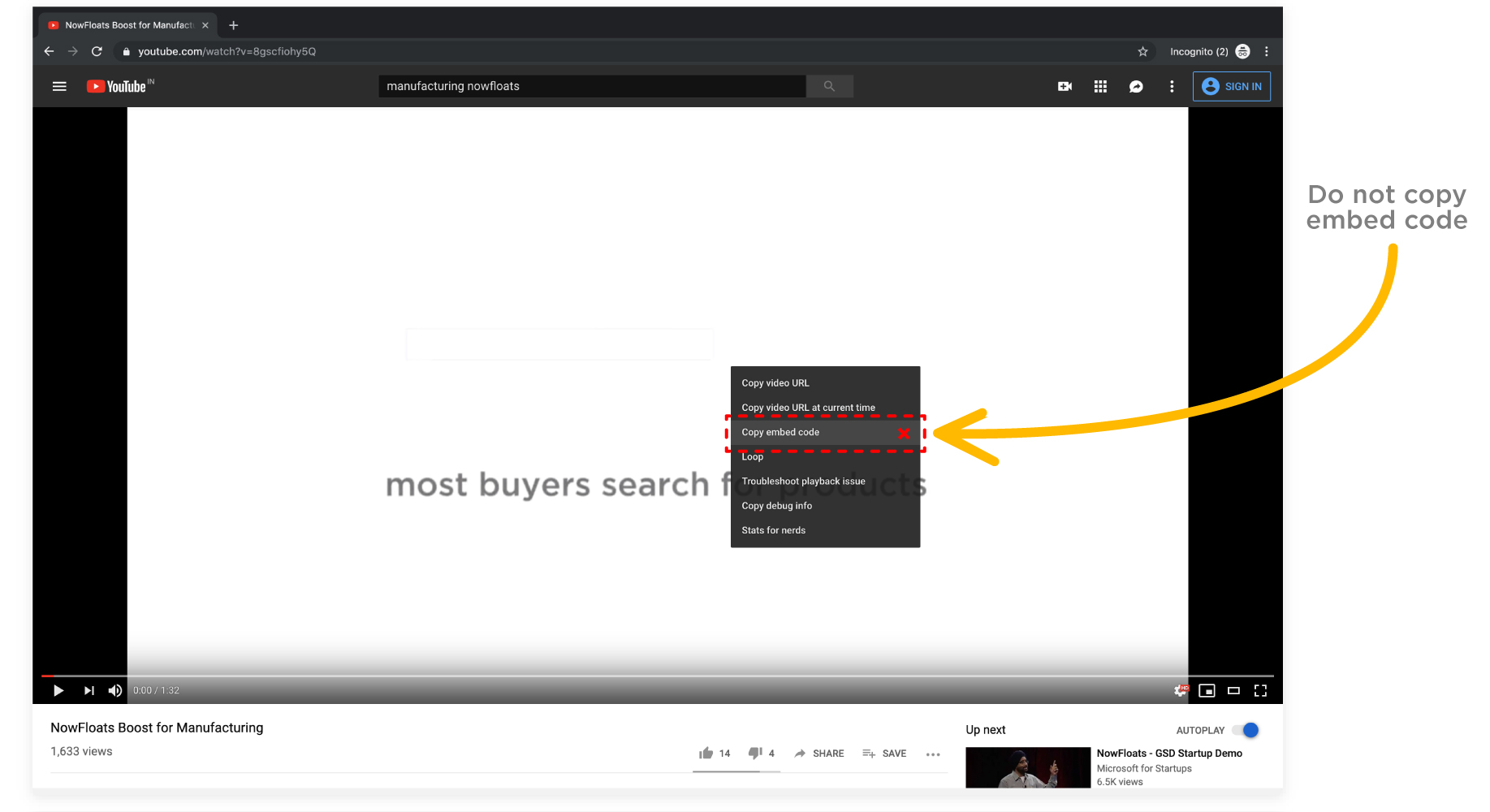This screenshot has height=812, width=1490.
Task: Like the video with thumbs up
Action: (706, 753)
